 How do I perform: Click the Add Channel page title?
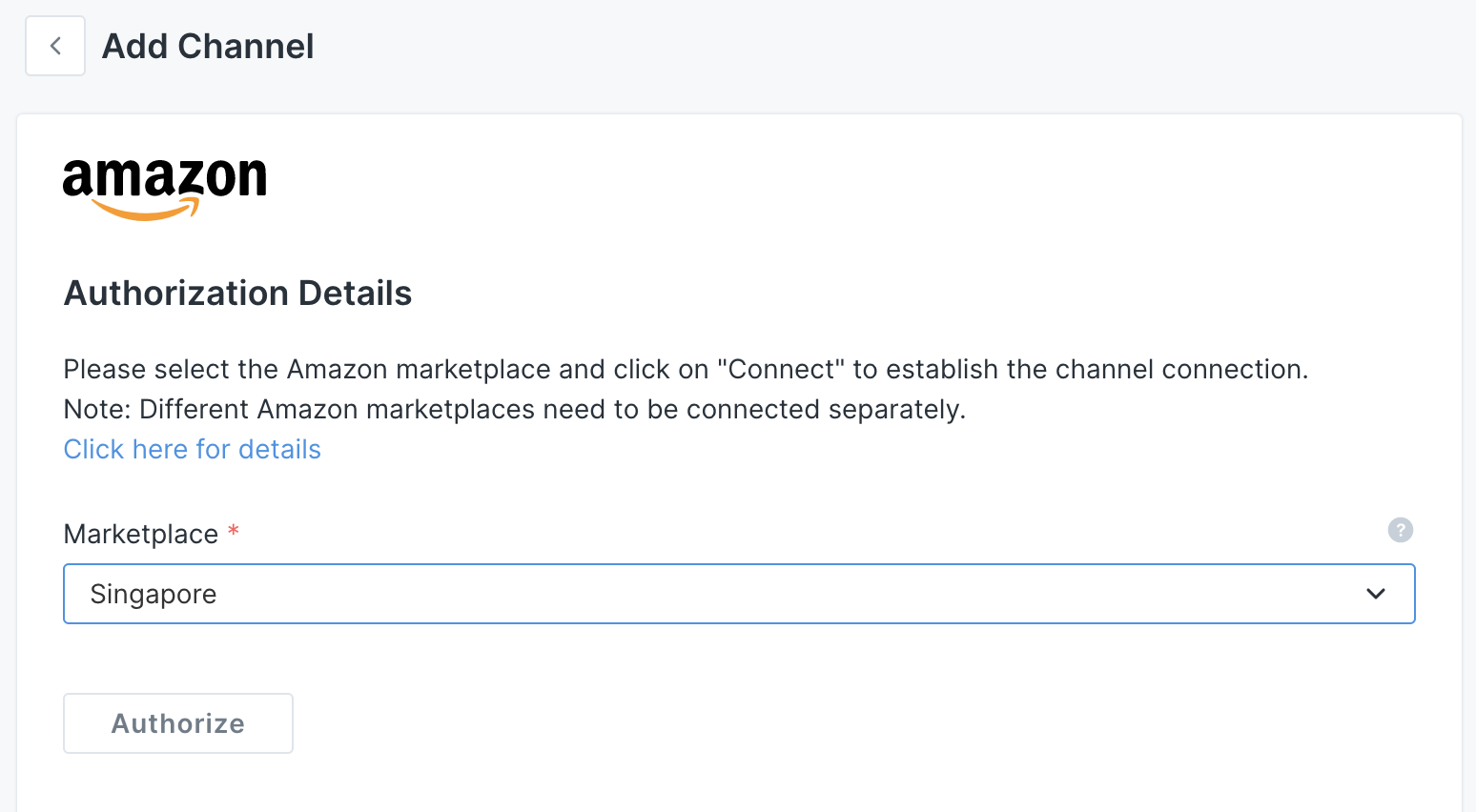coord(208,46)
